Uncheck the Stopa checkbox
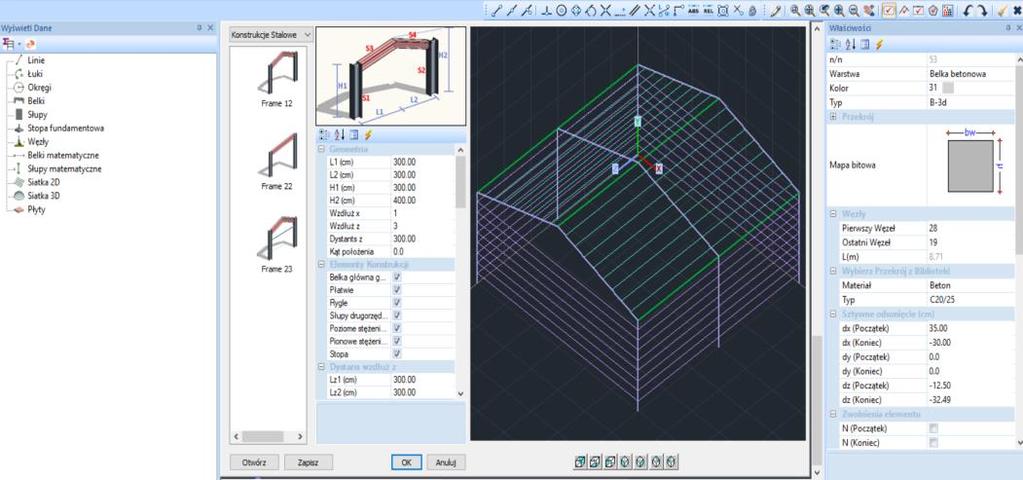This screenshot has width=1023, height=480. click(x=397, y=354)
